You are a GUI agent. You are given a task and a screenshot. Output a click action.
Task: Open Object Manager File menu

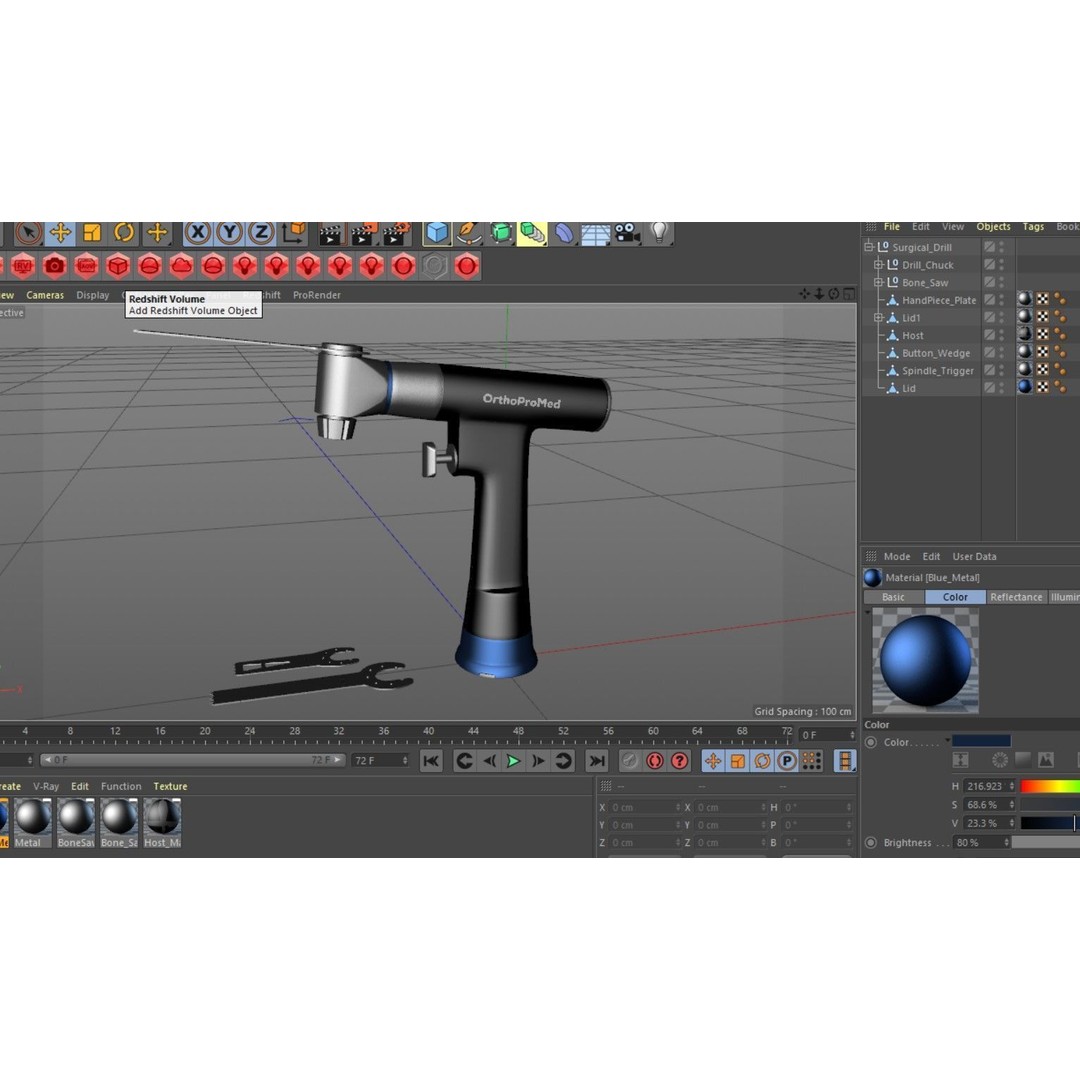pyautogui.click(x=892, y=227)
